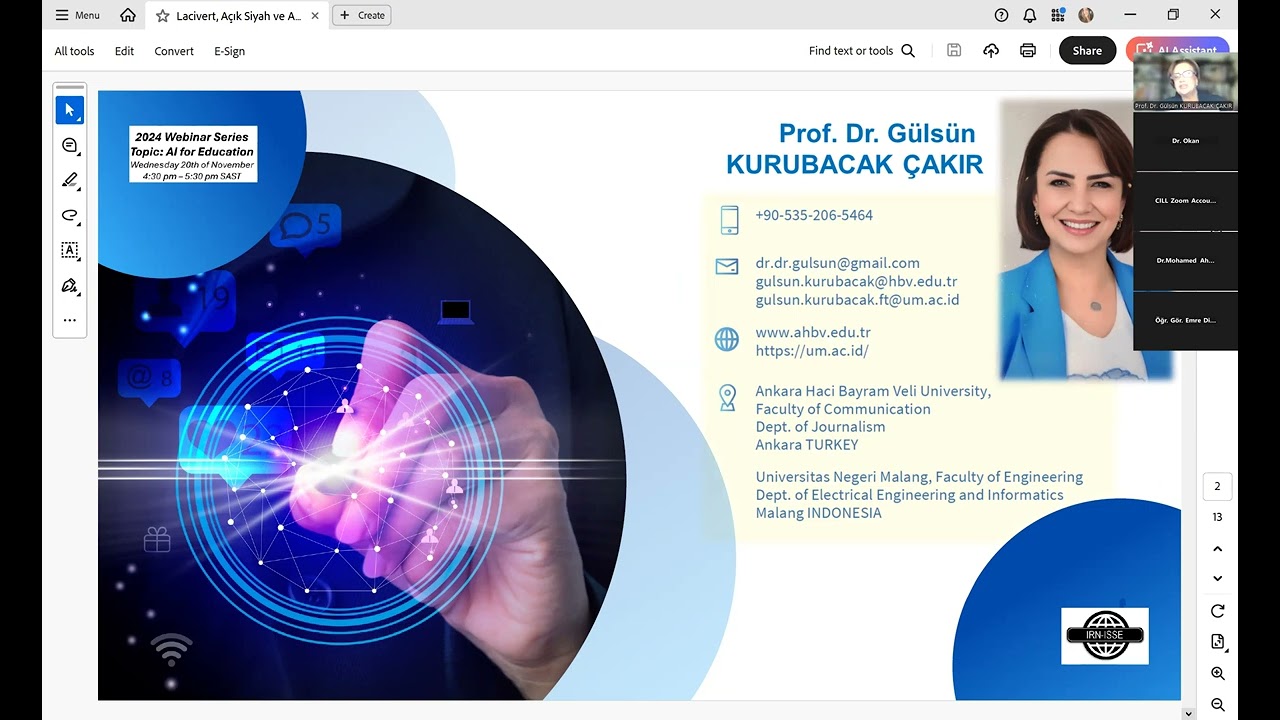
Task: Click the envelope mail icon in slide
Action: (727, 266)
